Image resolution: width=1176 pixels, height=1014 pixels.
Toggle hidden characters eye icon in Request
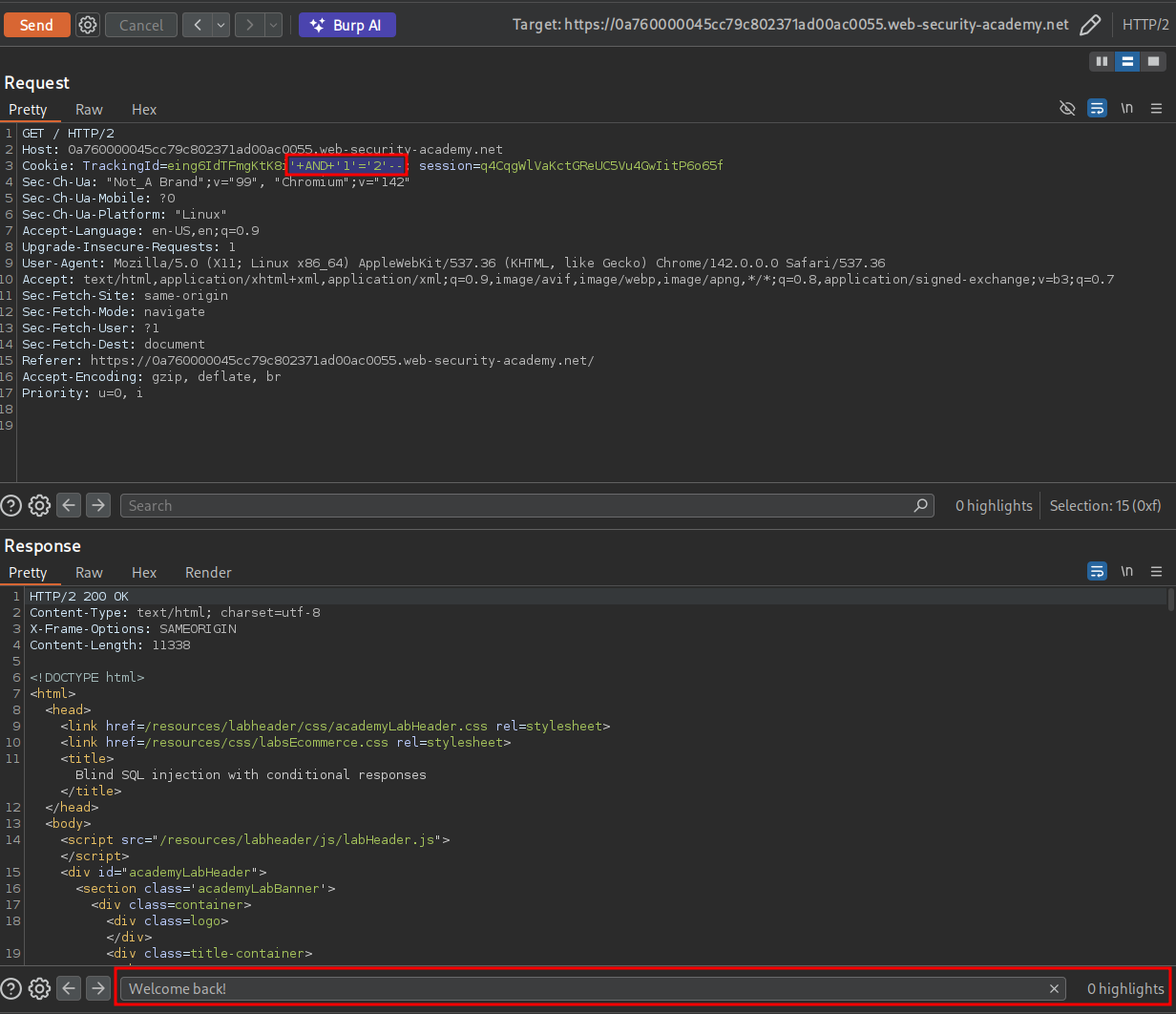point(1067,109)
